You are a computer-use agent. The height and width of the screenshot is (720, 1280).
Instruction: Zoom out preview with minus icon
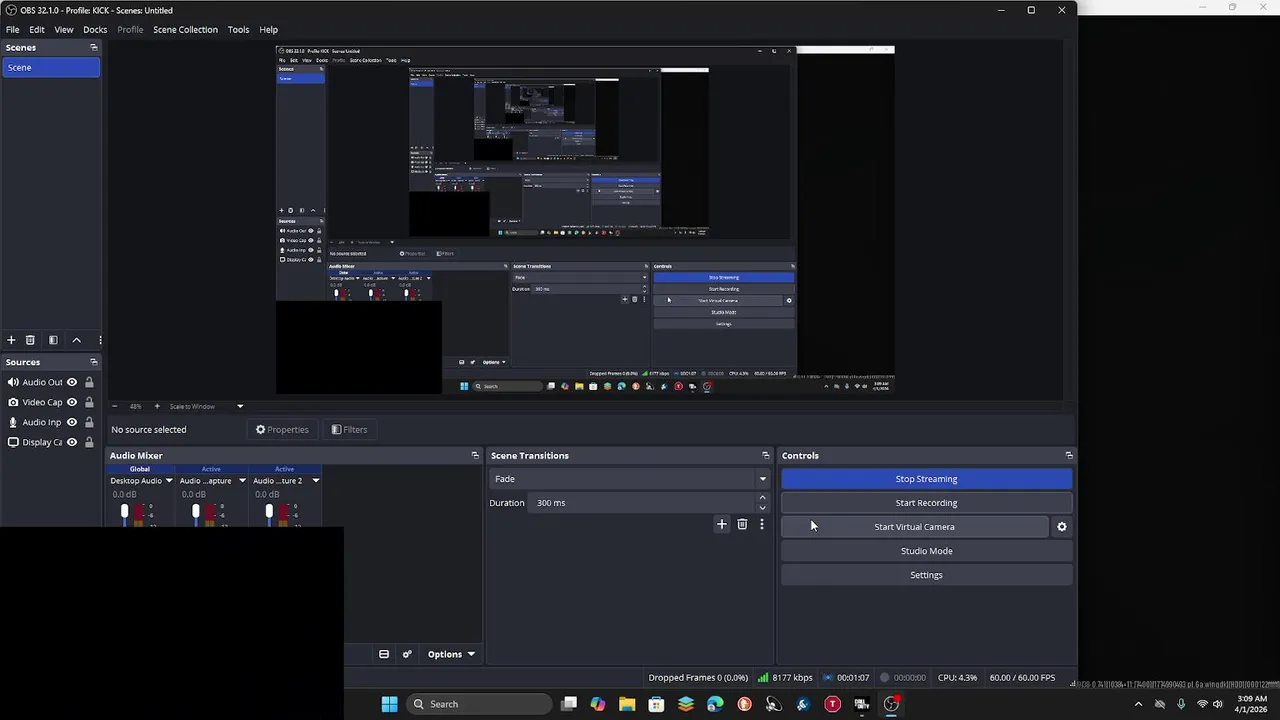click(x=114, y=406)
